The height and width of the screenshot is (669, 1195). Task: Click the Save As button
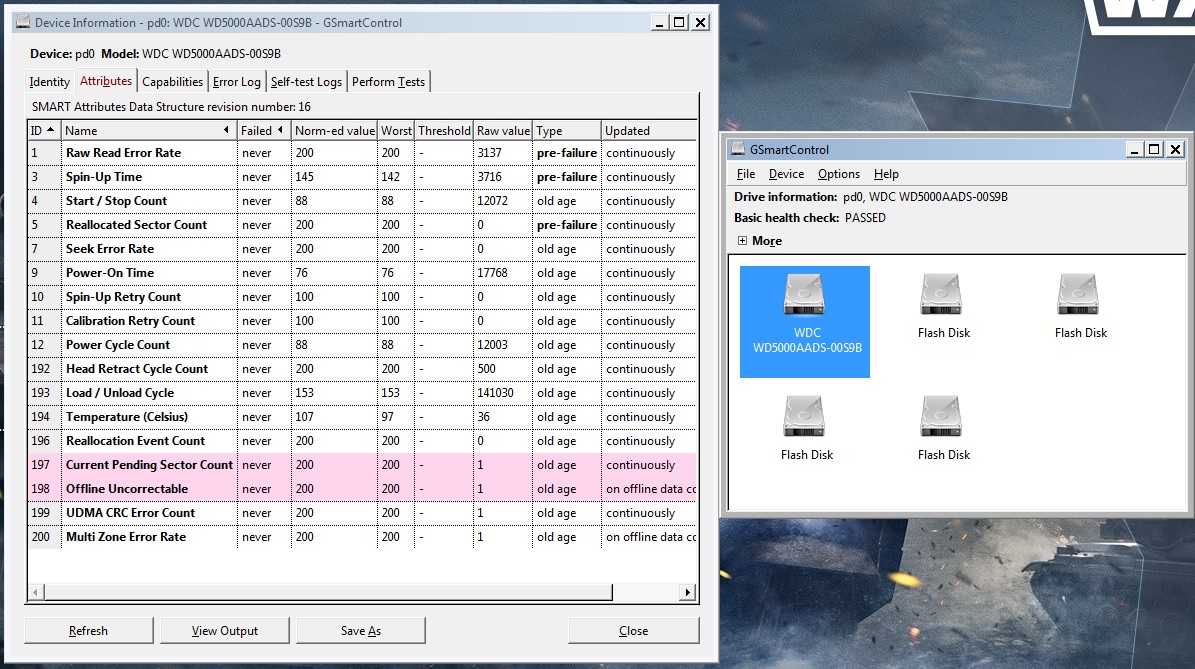360,631
